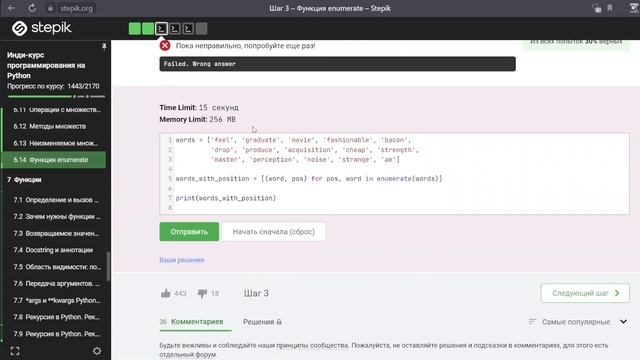Viewport: 640px width, 360px height.
Task: Open the last gray step square
Action: tap(201, 29)
